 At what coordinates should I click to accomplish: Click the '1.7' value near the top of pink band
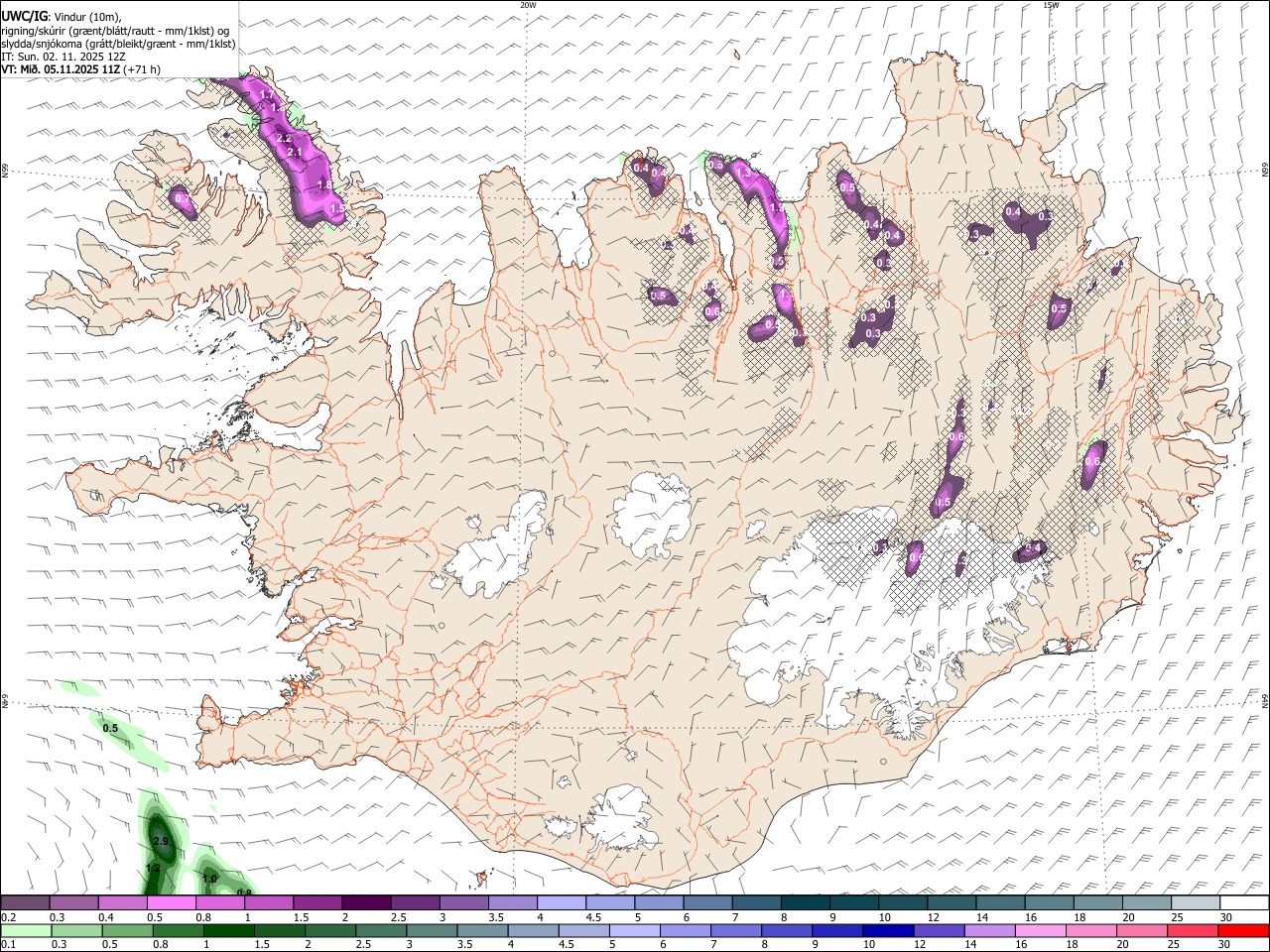click(x=266, y=95)
